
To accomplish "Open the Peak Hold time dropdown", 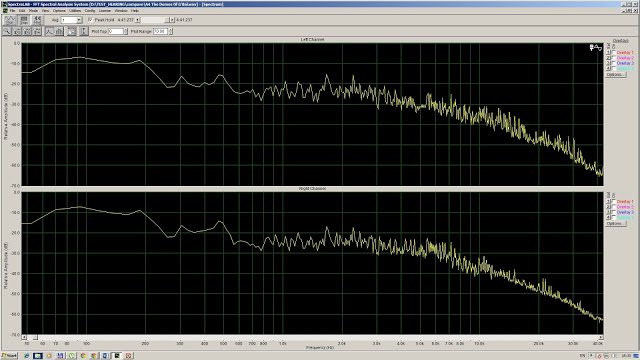I will click(138, 20).
